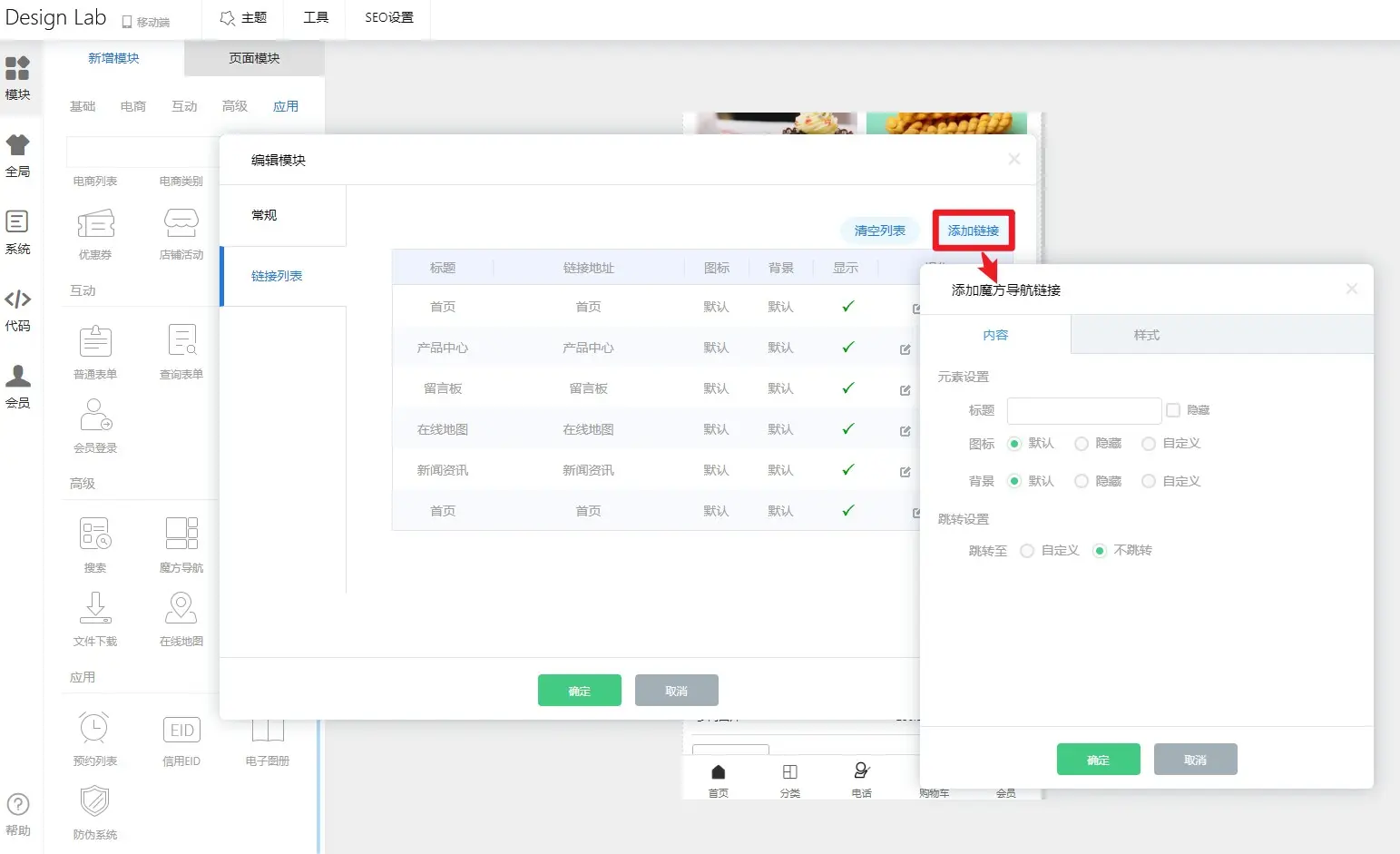Choose the 在线地图 map module icon

(x=181, y=608)
